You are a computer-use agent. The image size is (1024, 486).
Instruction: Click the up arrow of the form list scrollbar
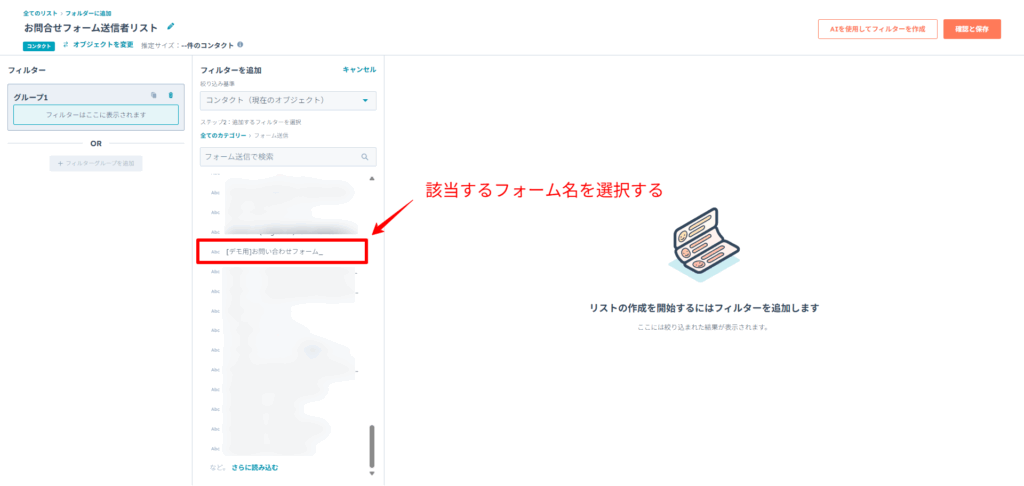372,178
